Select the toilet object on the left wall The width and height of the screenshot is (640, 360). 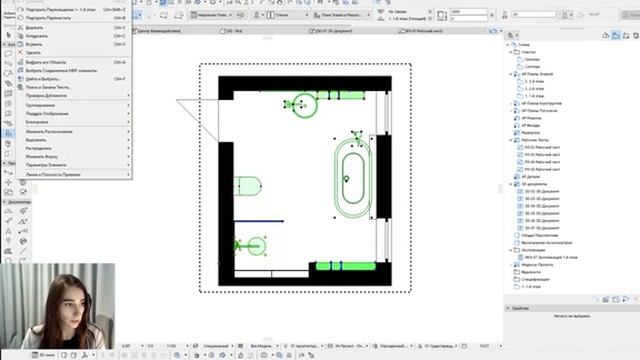pos(247,186)
